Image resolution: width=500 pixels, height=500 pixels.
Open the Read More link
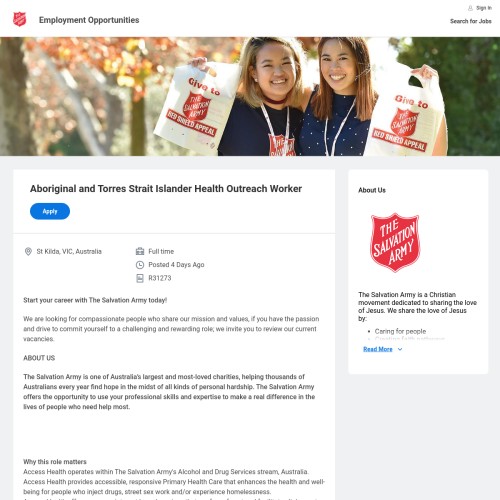pos(378,349)
